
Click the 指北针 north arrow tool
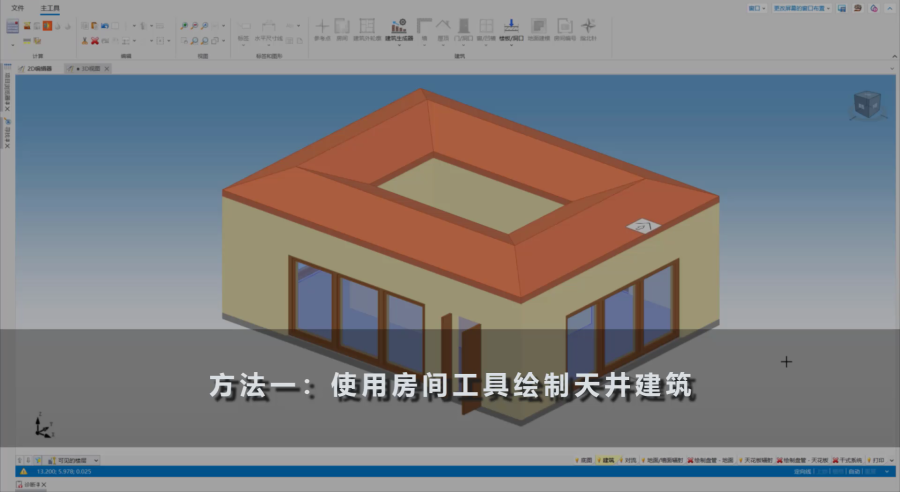tap(589, 29)
